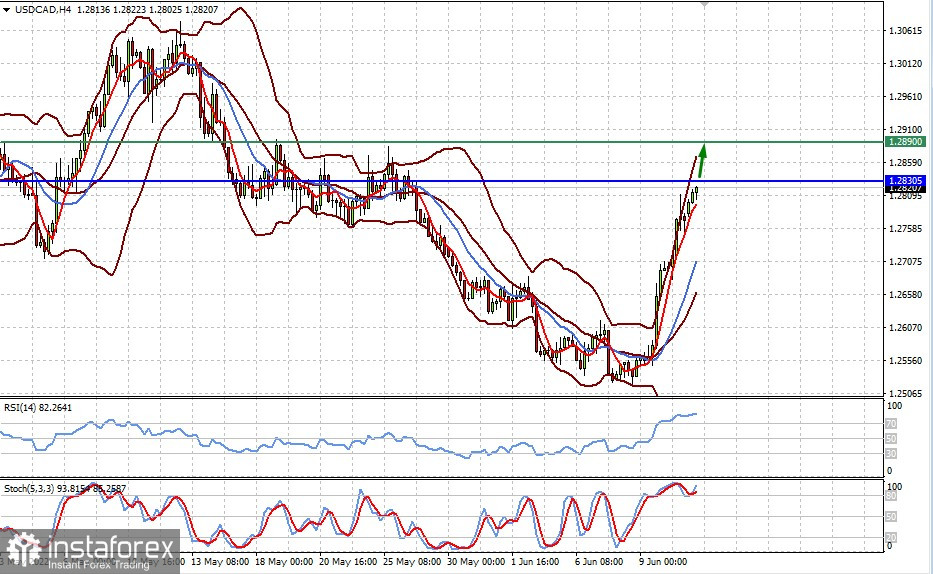
Task: Click the 1.27075 price scale label
Action: point(905,262)
